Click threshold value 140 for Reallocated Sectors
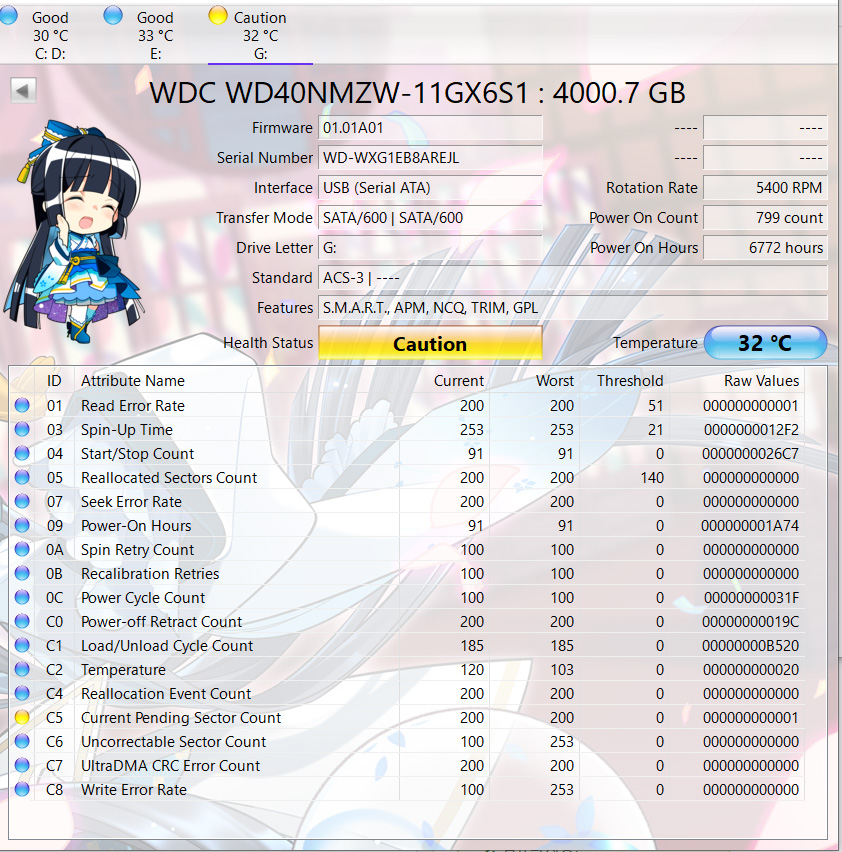 click(x=652, y=478)
